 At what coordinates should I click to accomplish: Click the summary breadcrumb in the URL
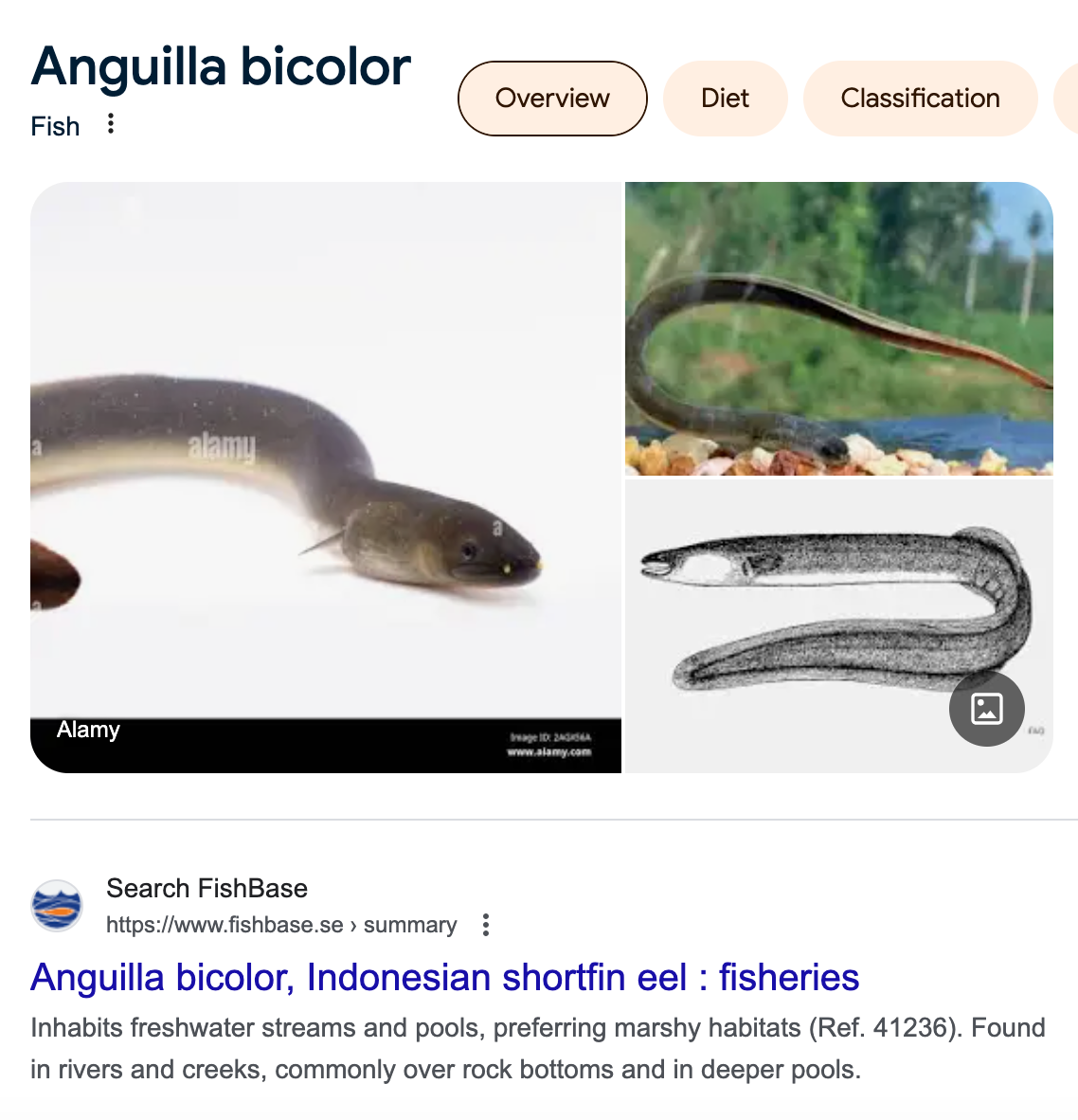click(410, 925)
